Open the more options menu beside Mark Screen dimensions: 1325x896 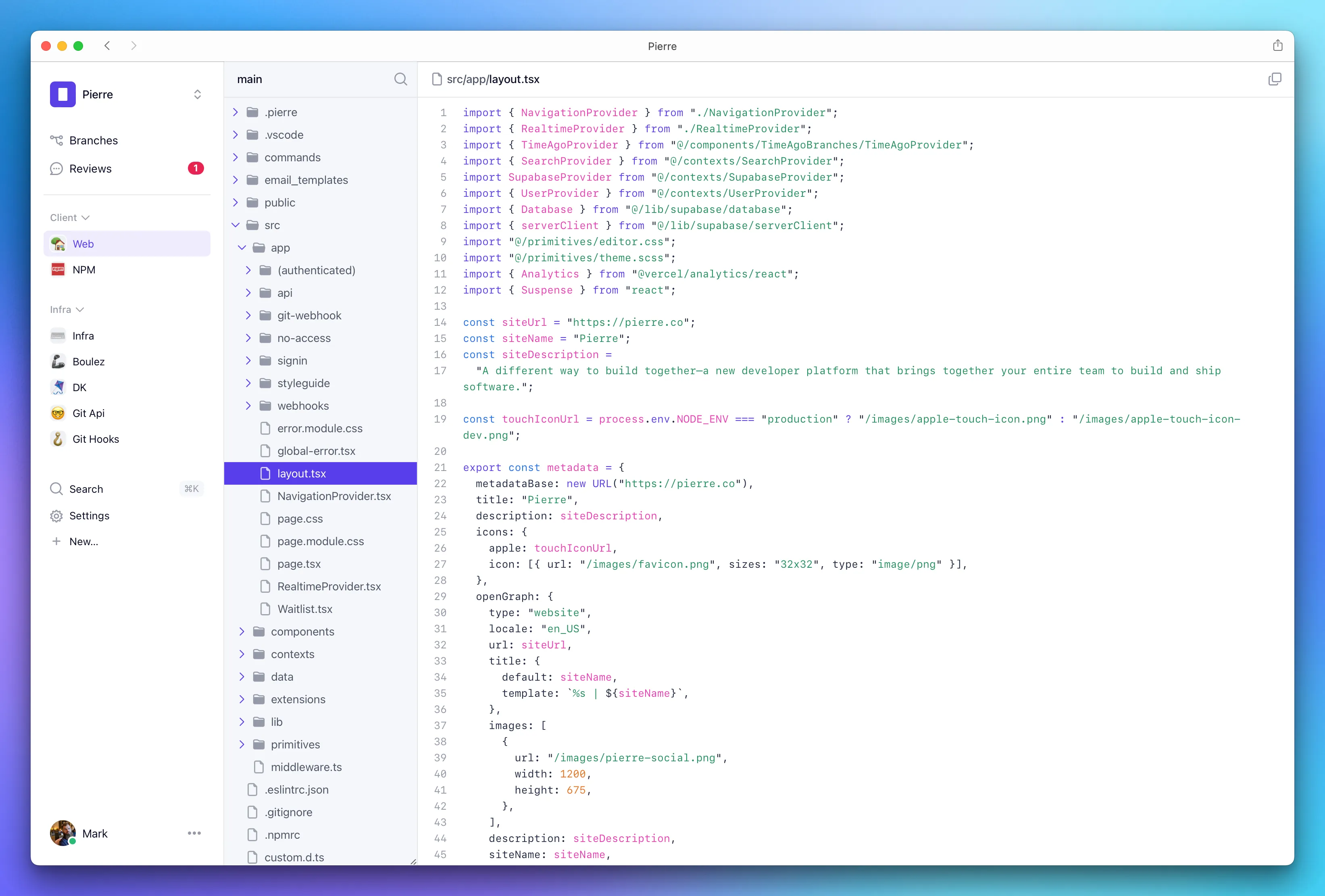(x=194, y=833)
